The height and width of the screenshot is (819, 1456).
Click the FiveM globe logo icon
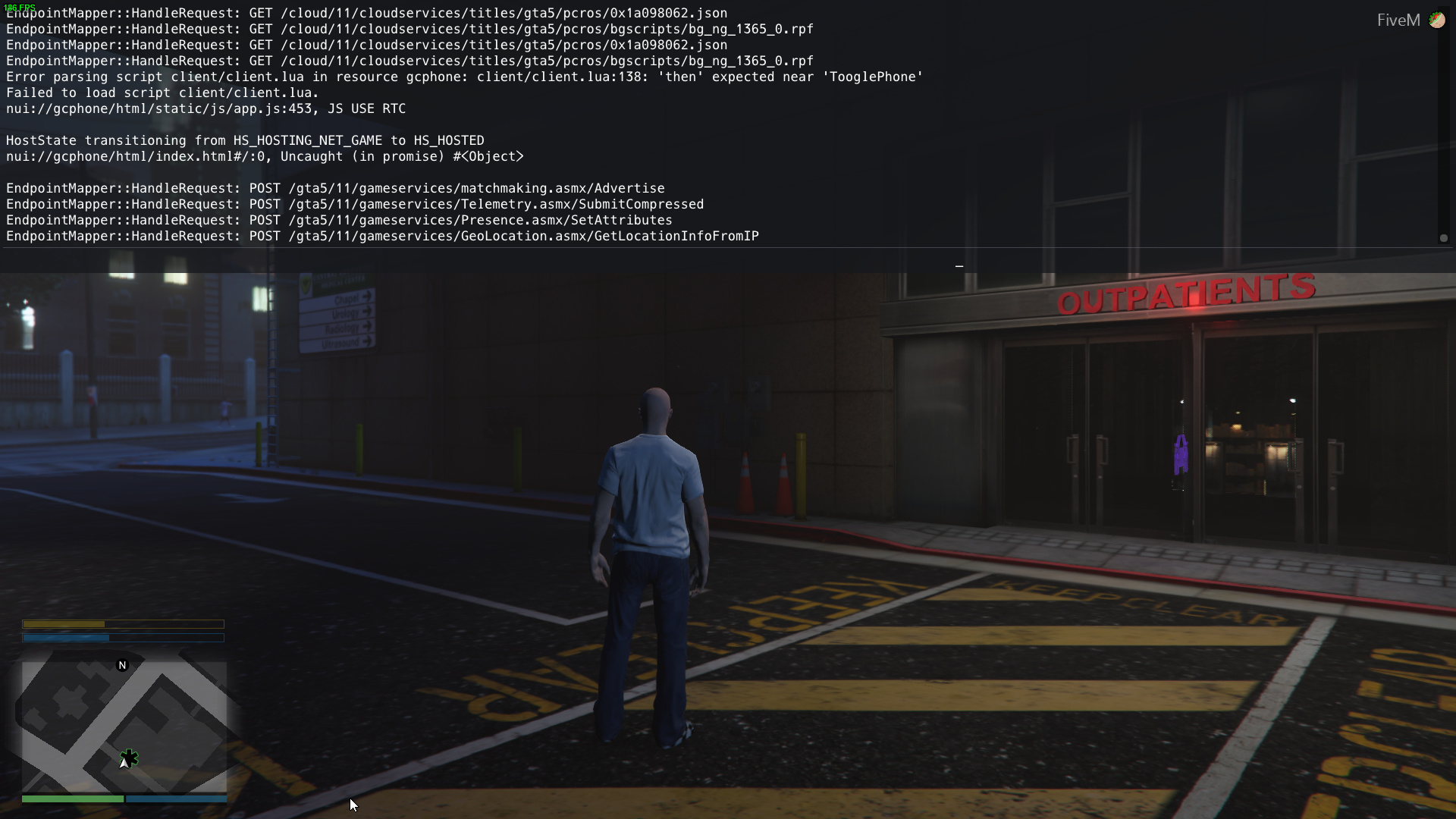click(1437, 20)
